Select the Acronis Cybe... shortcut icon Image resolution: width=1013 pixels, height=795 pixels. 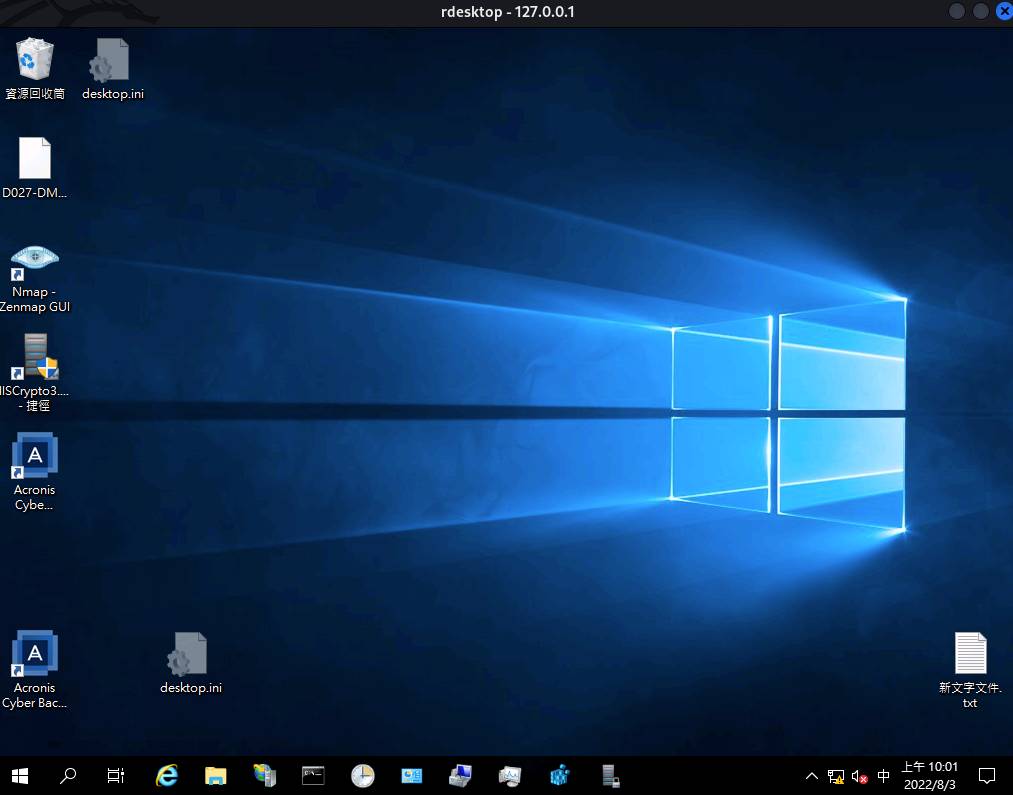coord(34,472)
